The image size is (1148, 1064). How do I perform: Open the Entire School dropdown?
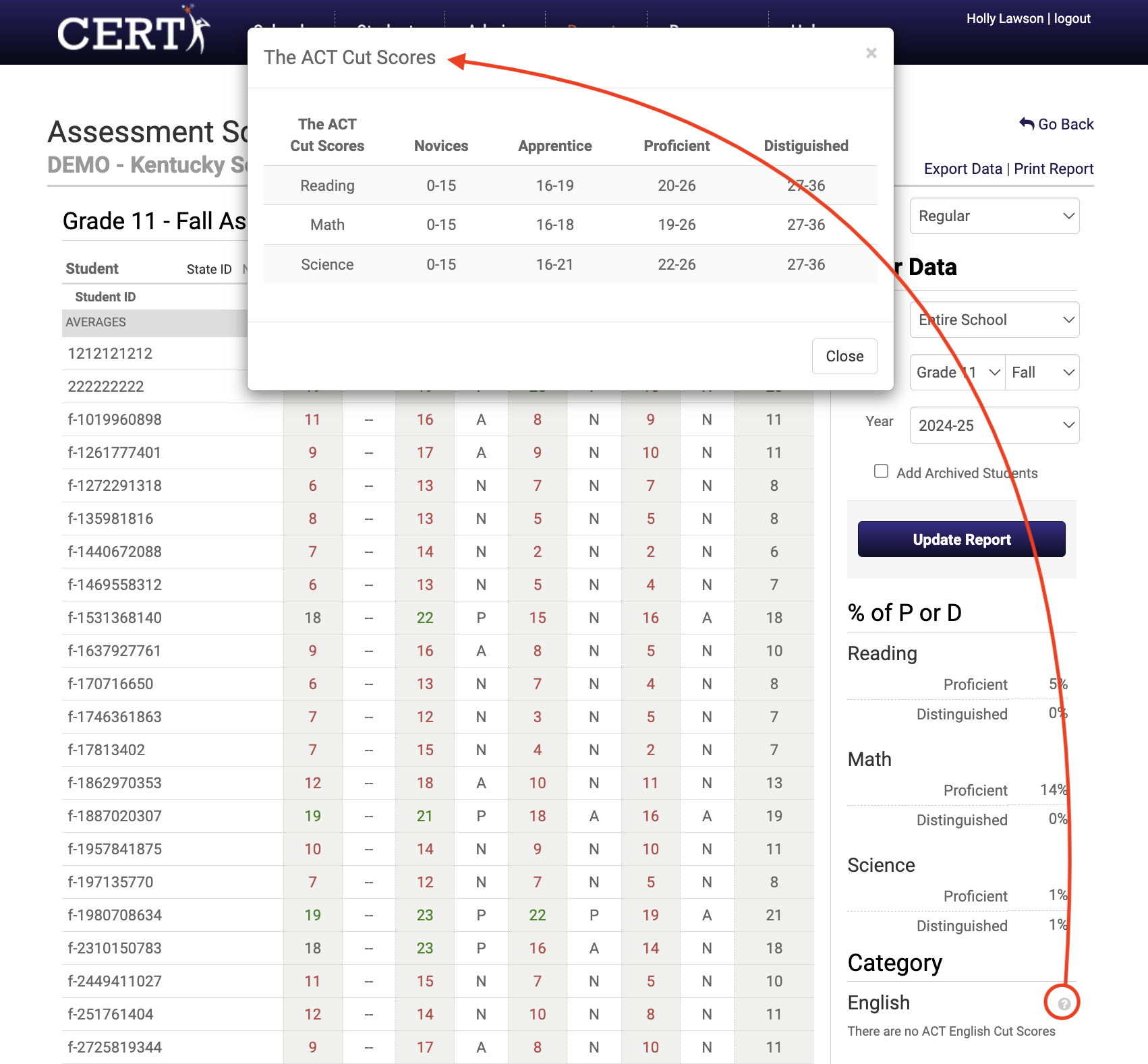coord(994,320)
